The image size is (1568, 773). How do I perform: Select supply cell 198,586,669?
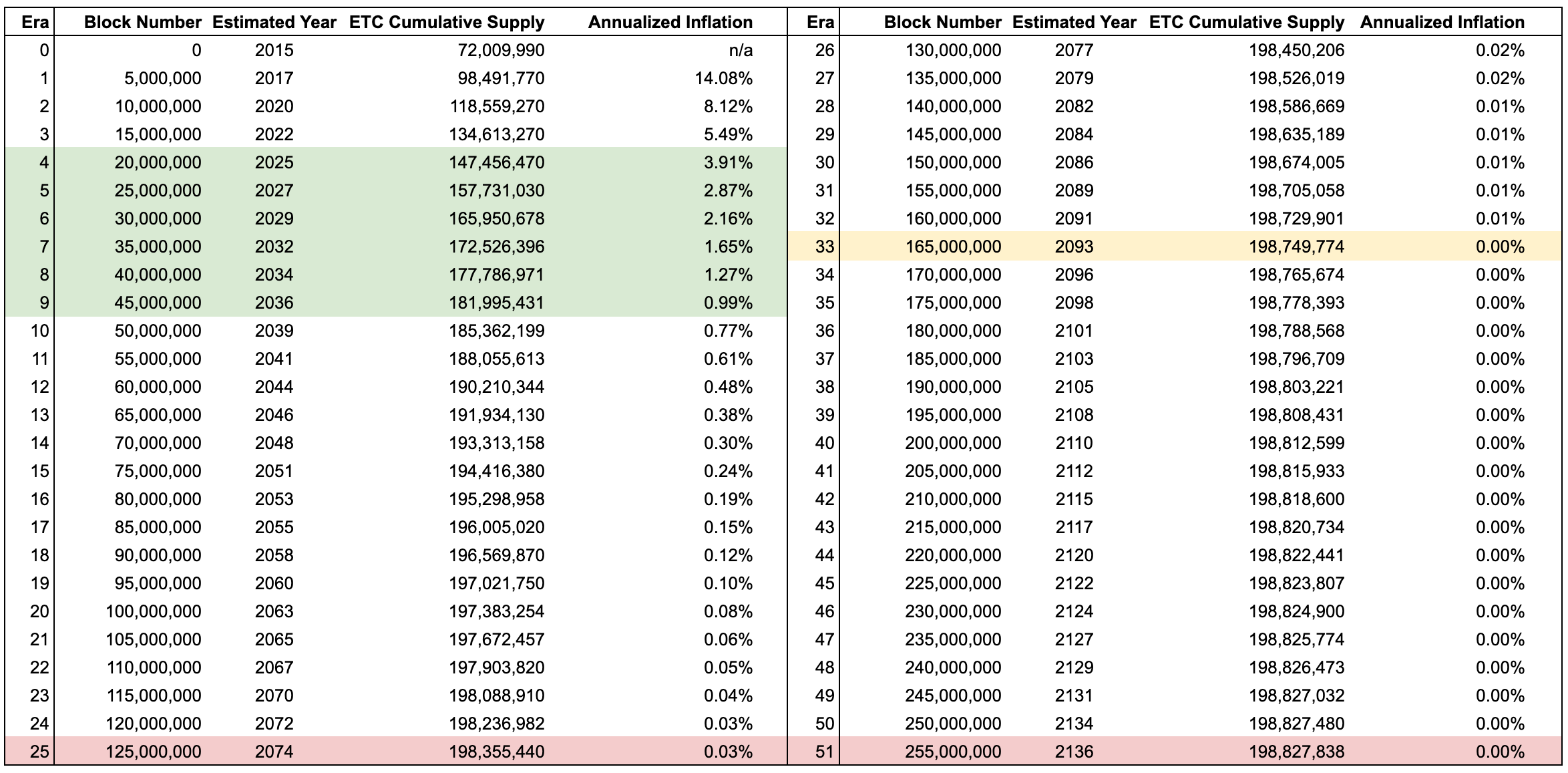coord(1297,106)
